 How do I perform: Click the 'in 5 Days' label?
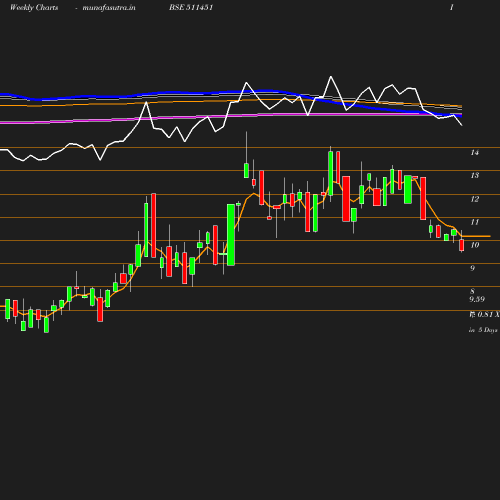tap(483, 330)
